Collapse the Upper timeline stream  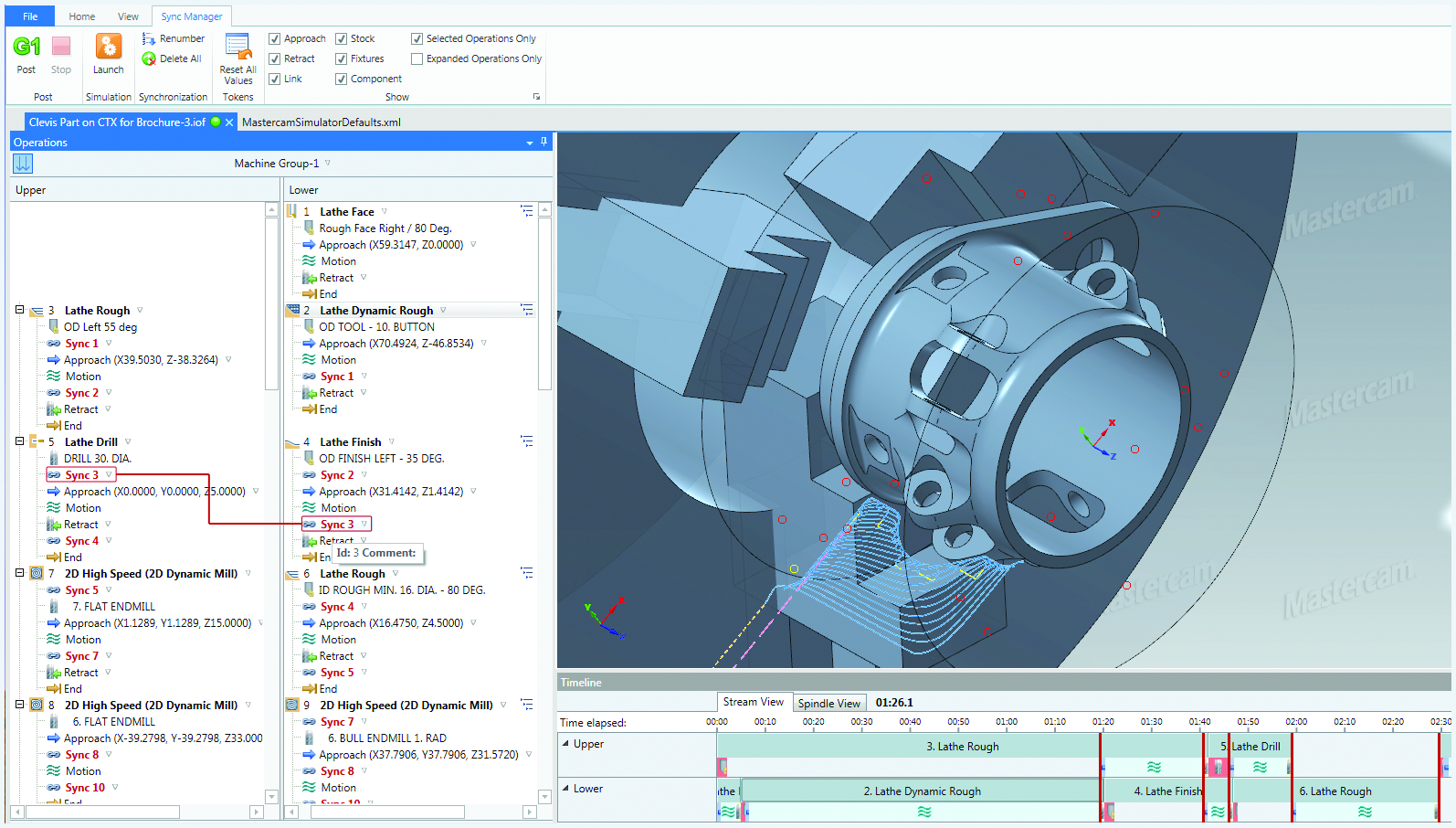tap(565, 743)
